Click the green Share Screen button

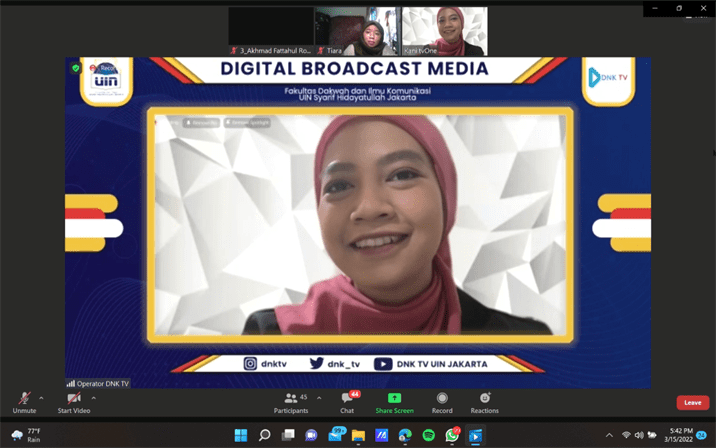click(x=394, y=400)
